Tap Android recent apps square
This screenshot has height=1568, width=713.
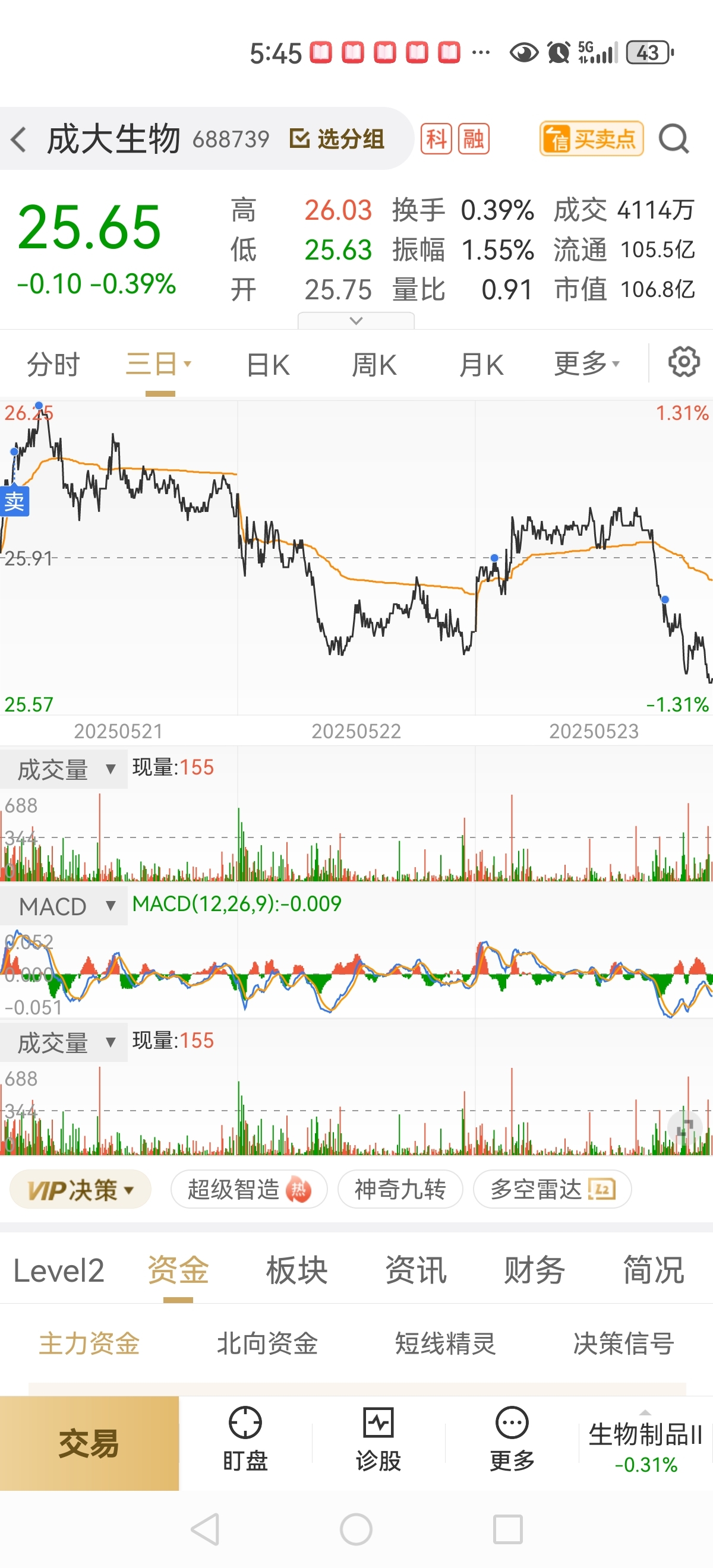(508, 1529)
